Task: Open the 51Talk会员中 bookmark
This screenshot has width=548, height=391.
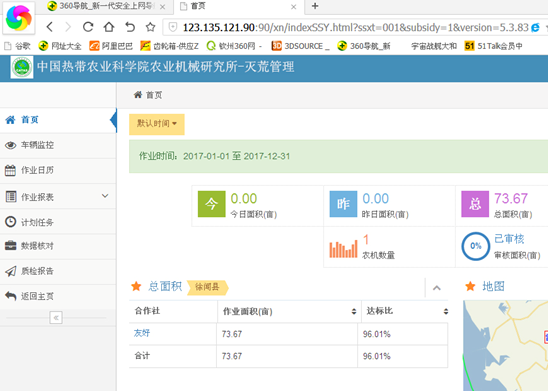Action: [x=493, y=46]
